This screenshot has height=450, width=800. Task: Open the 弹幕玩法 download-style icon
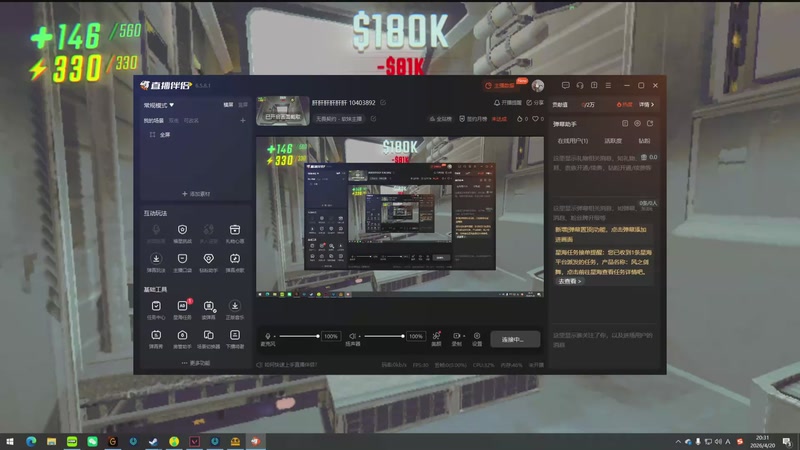[156, 259]
